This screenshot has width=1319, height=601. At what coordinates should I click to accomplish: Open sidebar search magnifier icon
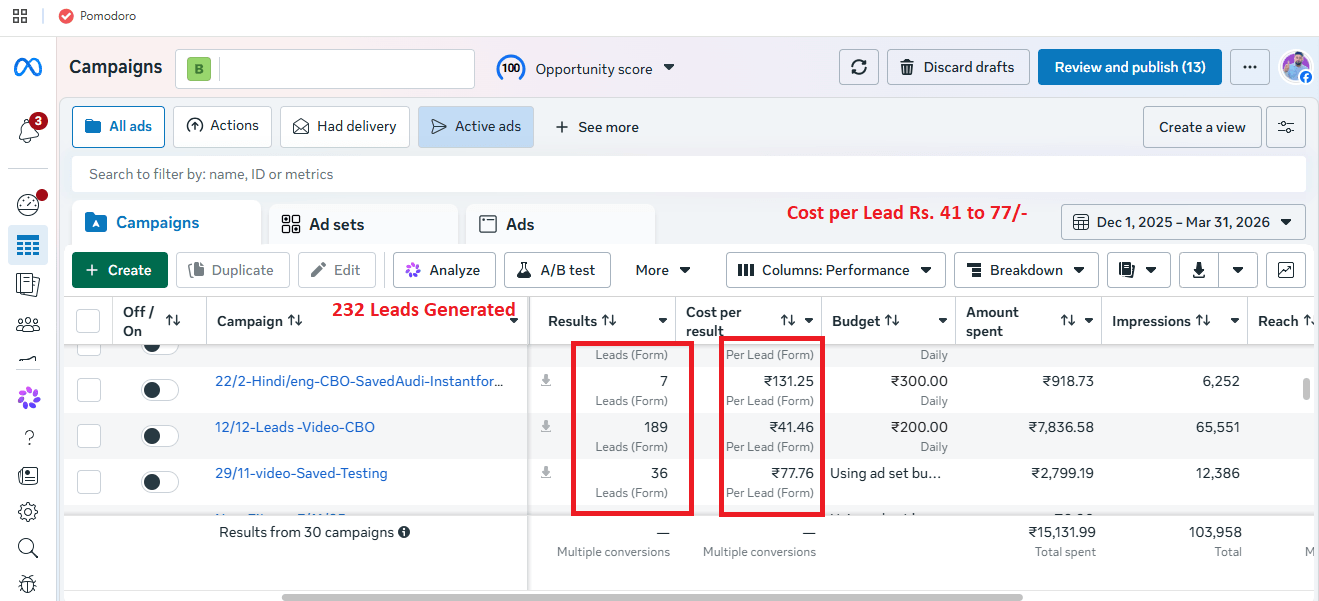tap(28, 548)
